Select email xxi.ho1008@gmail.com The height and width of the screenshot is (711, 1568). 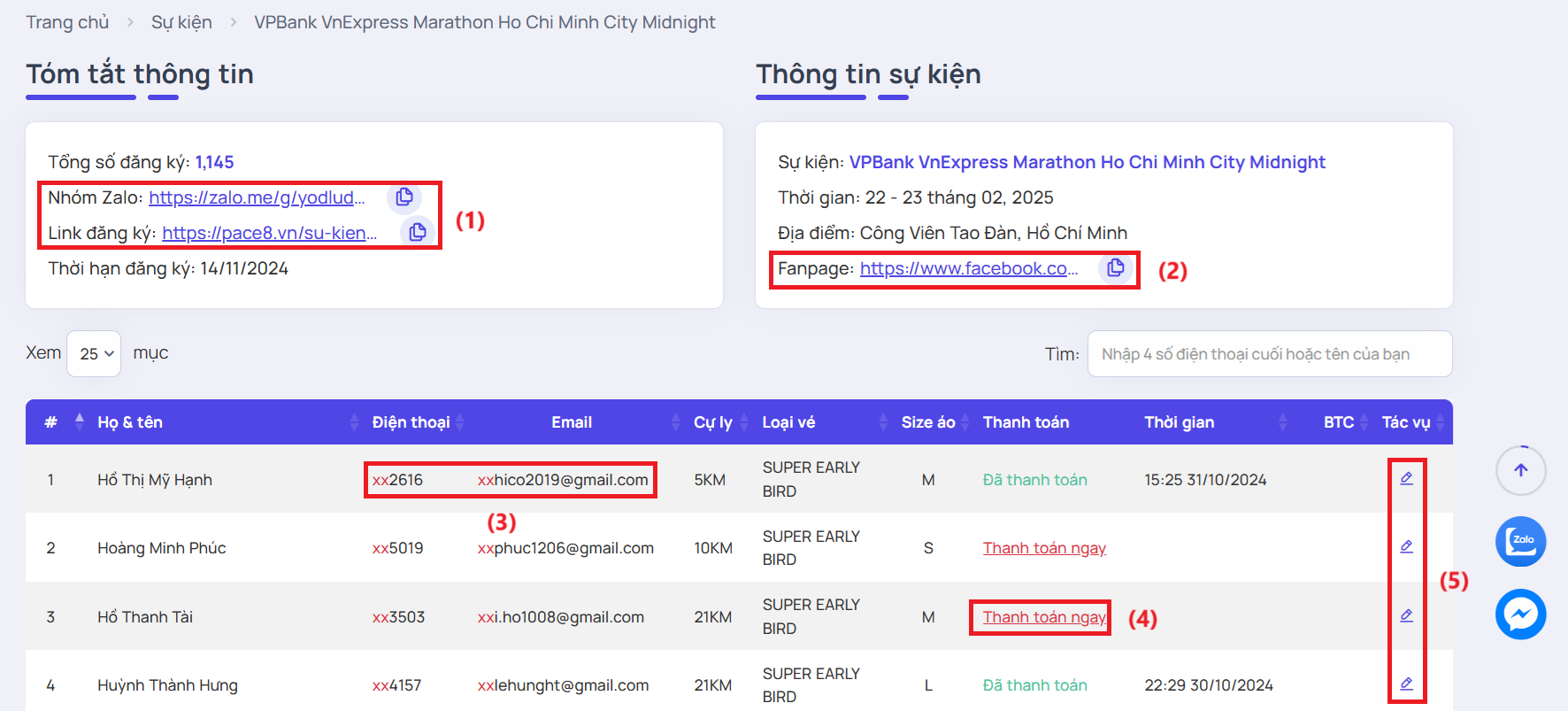tap(561, 617)
